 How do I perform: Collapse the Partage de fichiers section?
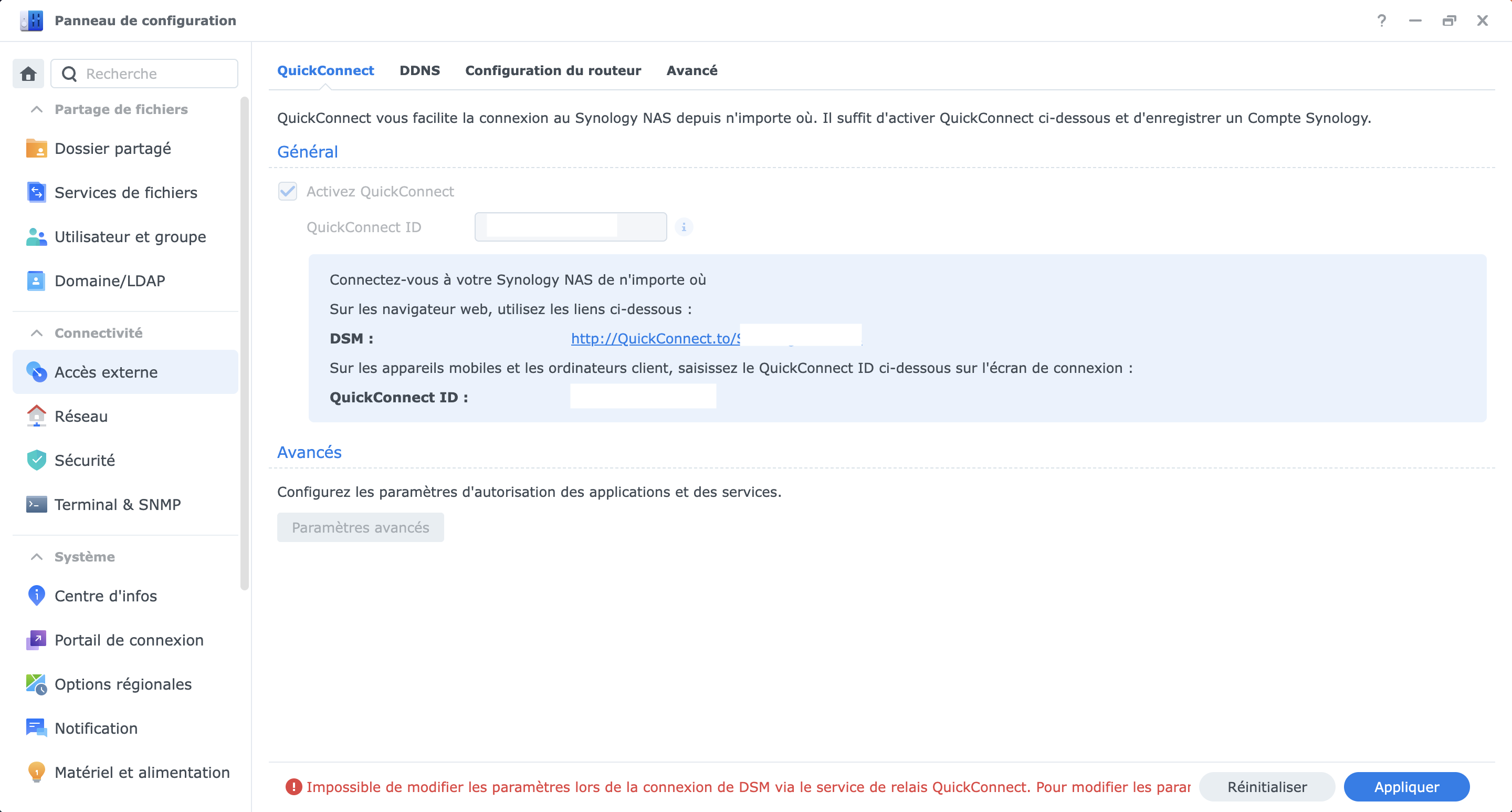coord(36,109)
